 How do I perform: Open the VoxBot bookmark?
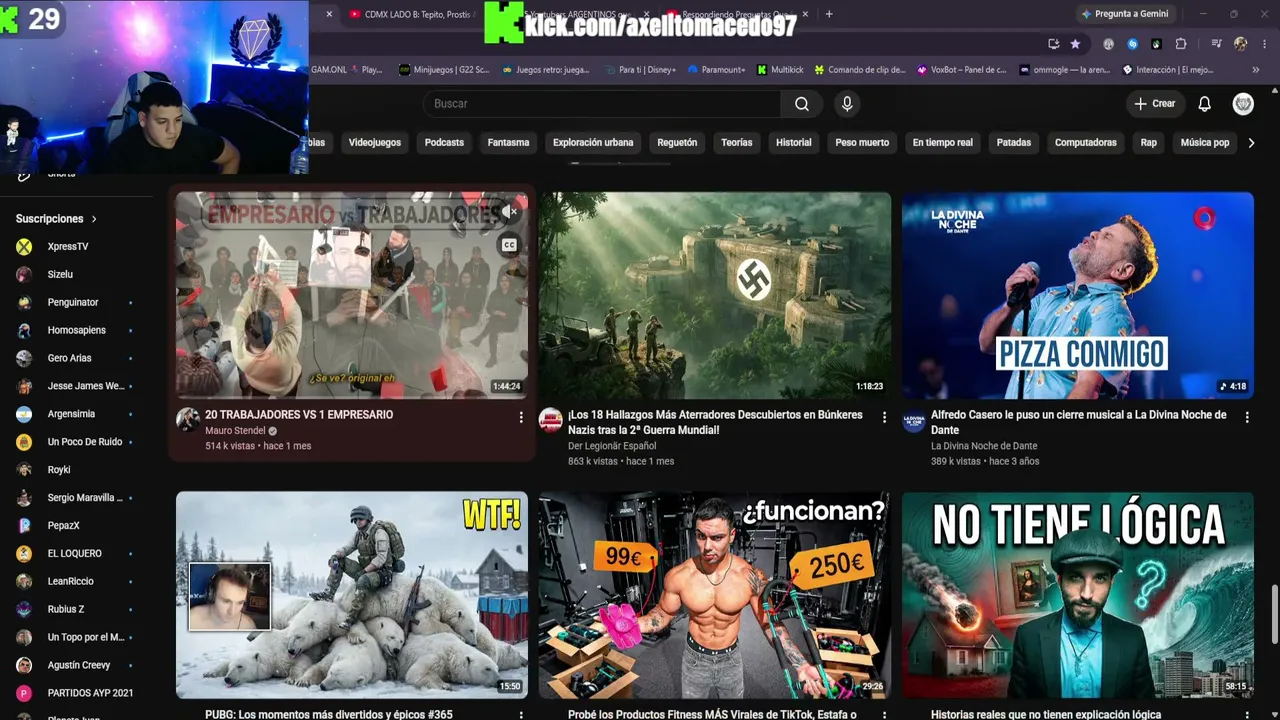[x=962, y=70]
